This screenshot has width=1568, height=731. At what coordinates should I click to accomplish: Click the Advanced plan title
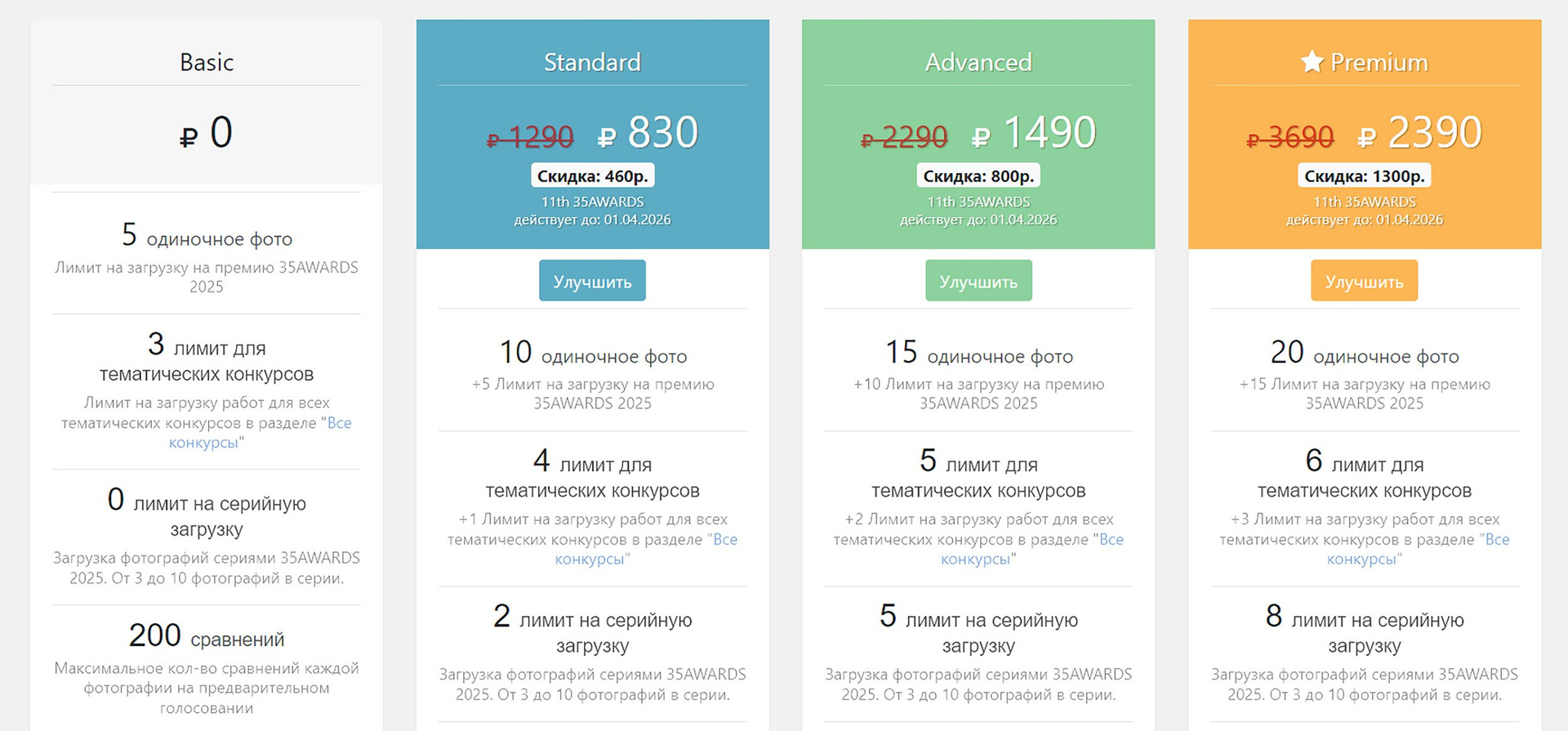pos(978,62)
